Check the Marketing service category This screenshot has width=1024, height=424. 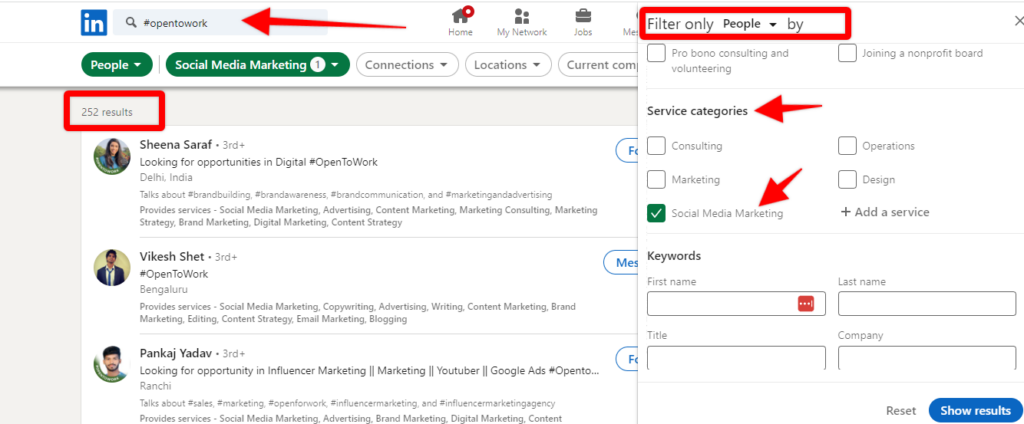point(656,179)
